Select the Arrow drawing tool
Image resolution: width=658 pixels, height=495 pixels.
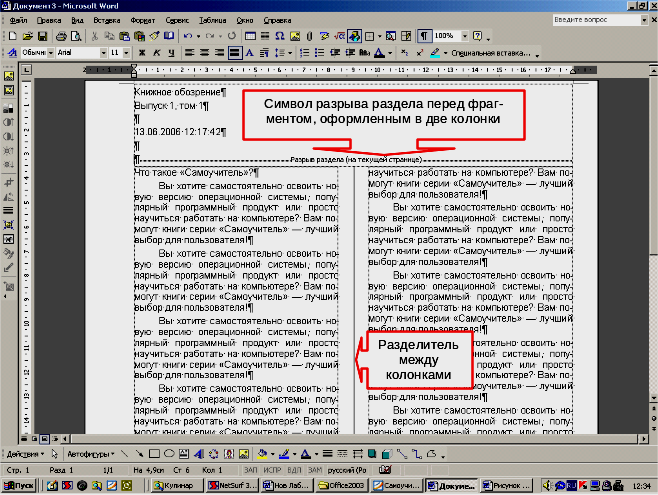click(x=139, y=453)
